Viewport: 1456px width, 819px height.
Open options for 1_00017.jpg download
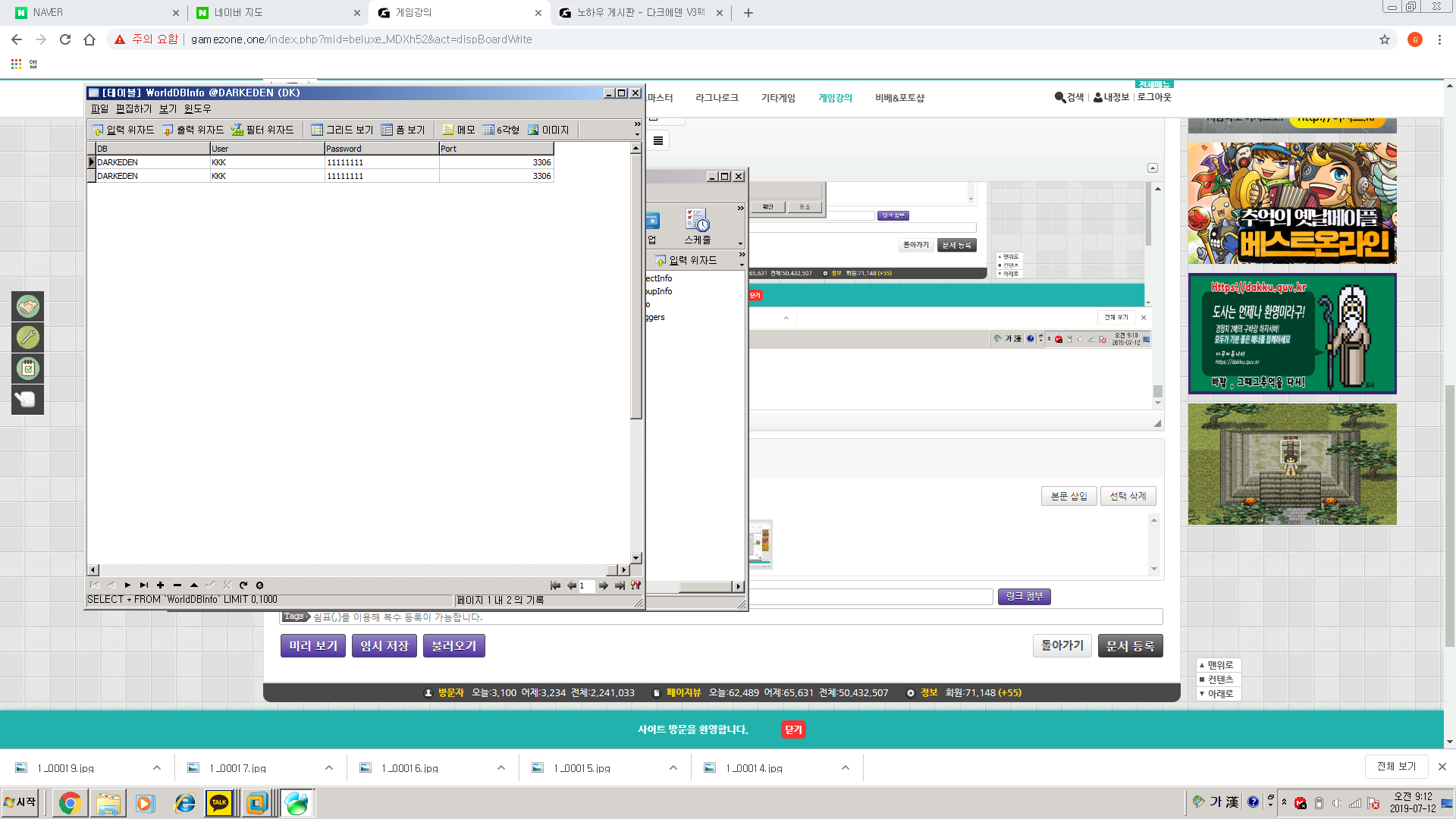tap(329, 768)
